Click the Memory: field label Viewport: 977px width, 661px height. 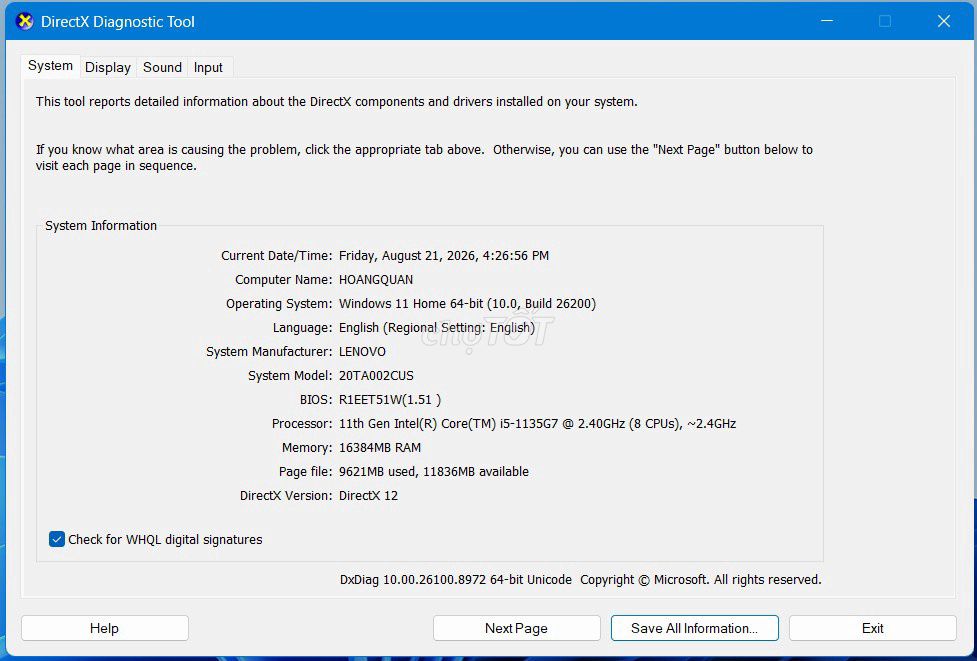[307, 448]
